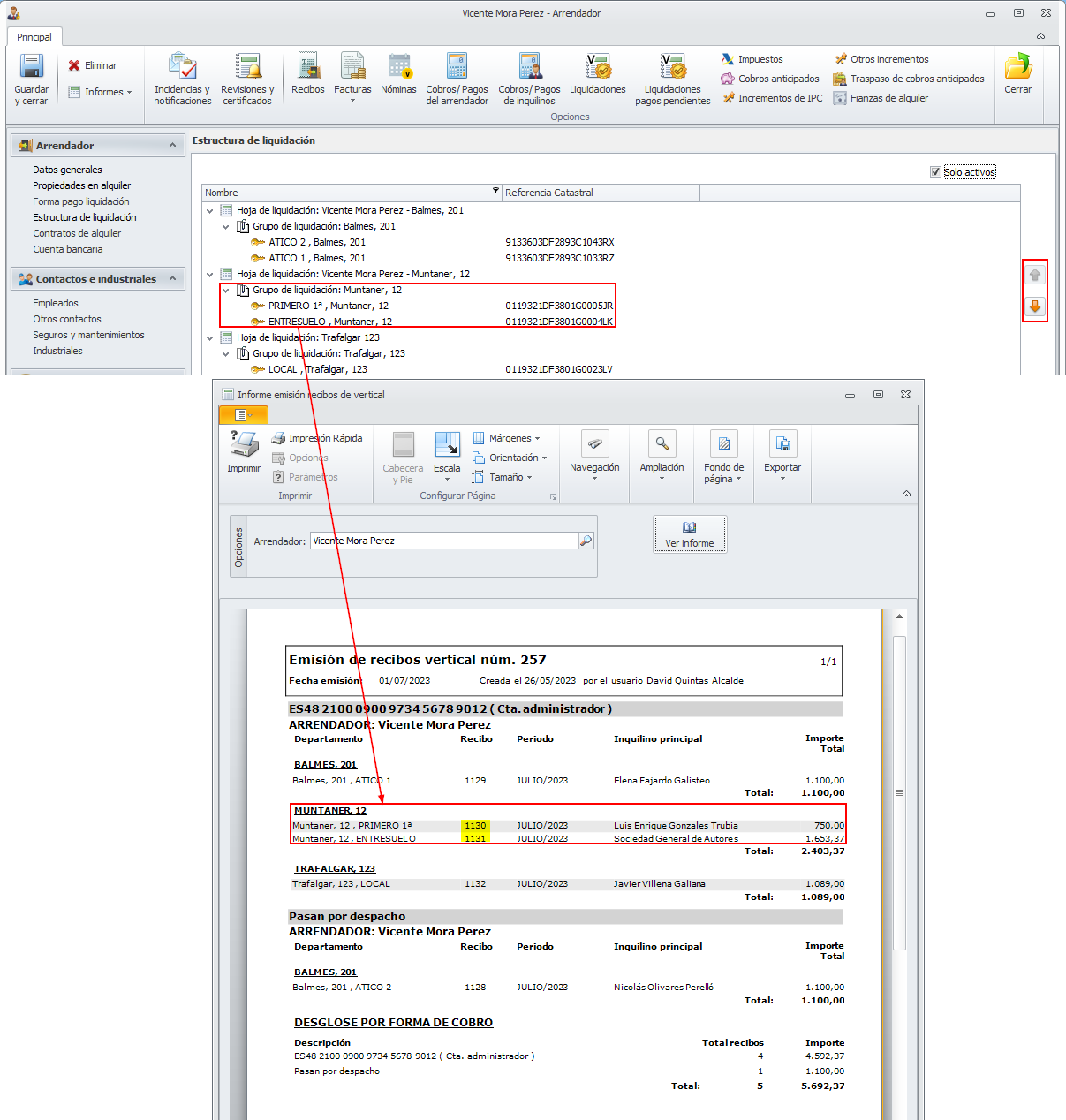This screenshot has width=1066, height=1120.
Task: Open Cuenta bancaria in sidebar
Action: point(67,249)
